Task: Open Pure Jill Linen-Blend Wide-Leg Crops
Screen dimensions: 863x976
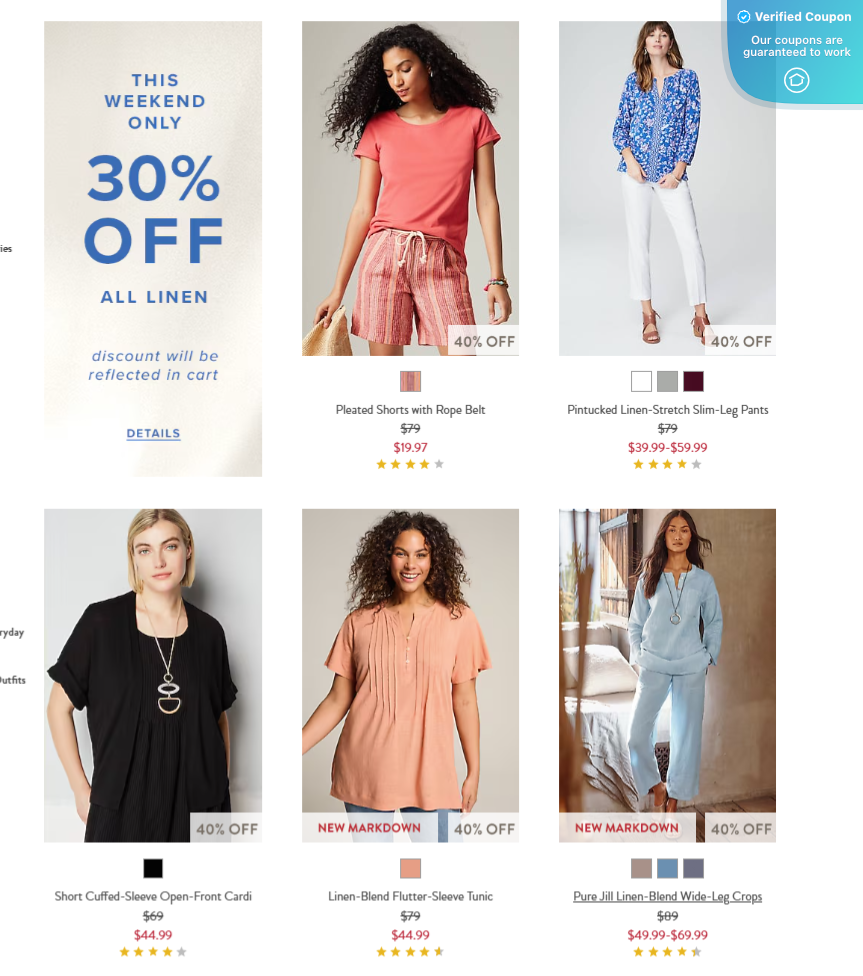Action: [x=667, y=896]
